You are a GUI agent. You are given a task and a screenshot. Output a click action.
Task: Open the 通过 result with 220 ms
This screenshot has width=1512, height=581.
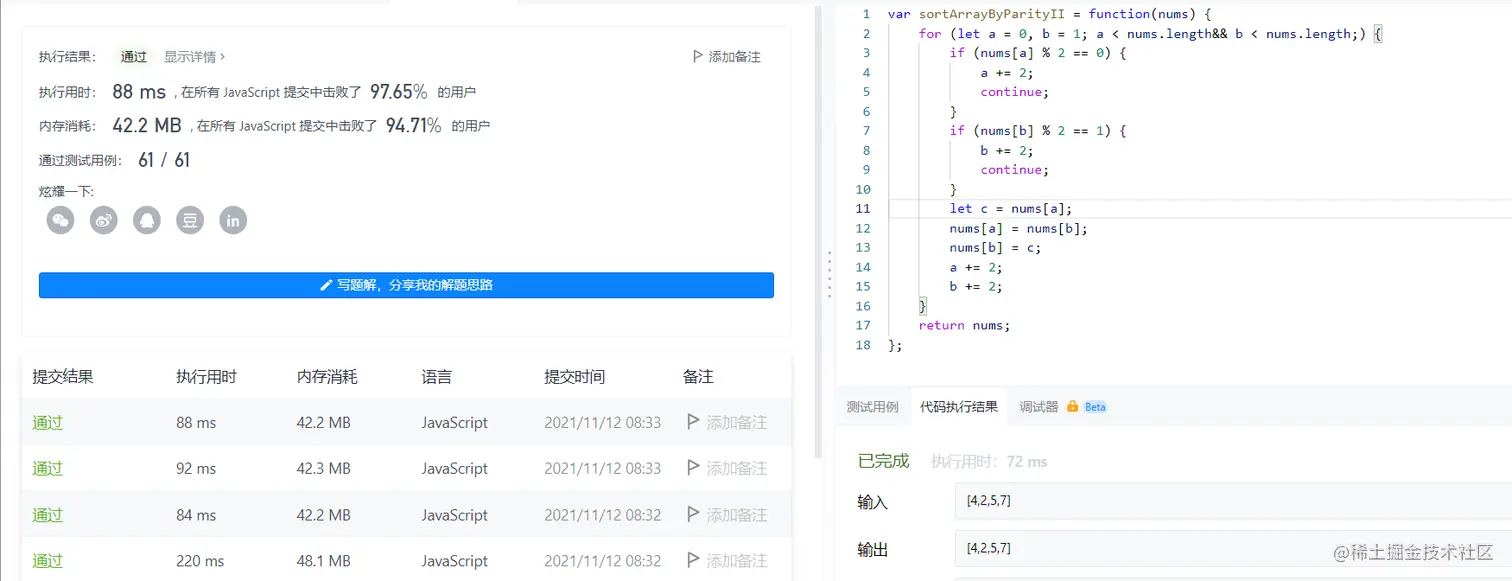(x=47, y=561)
